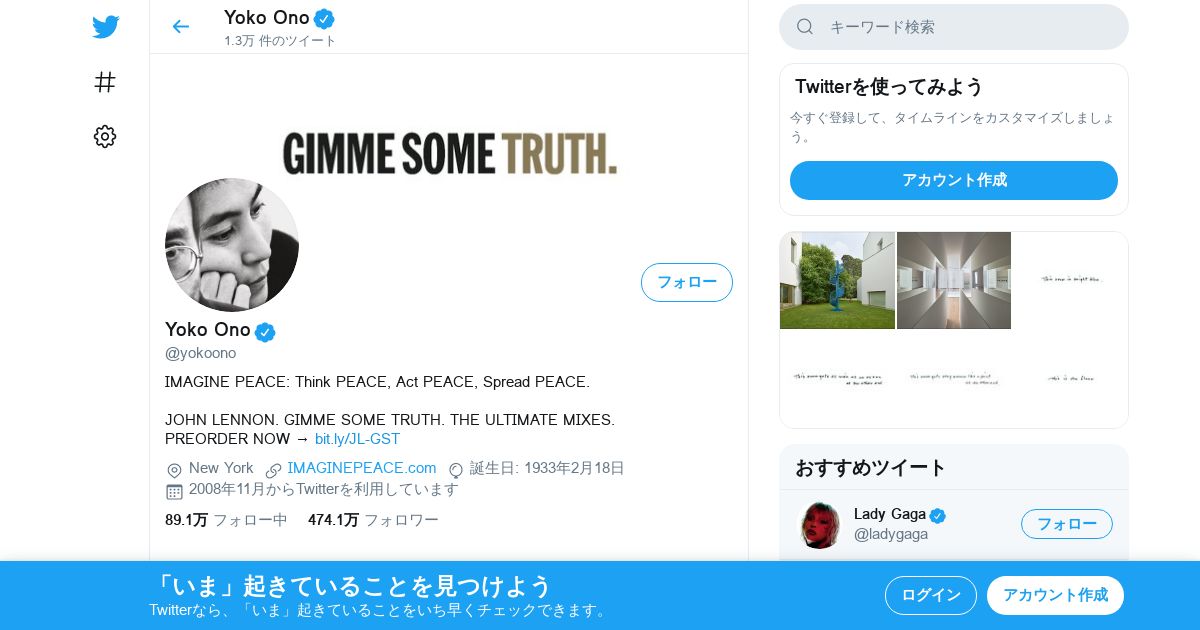
Task: Focus the キーワード検索 search field
Action: (x=954, y=27)
